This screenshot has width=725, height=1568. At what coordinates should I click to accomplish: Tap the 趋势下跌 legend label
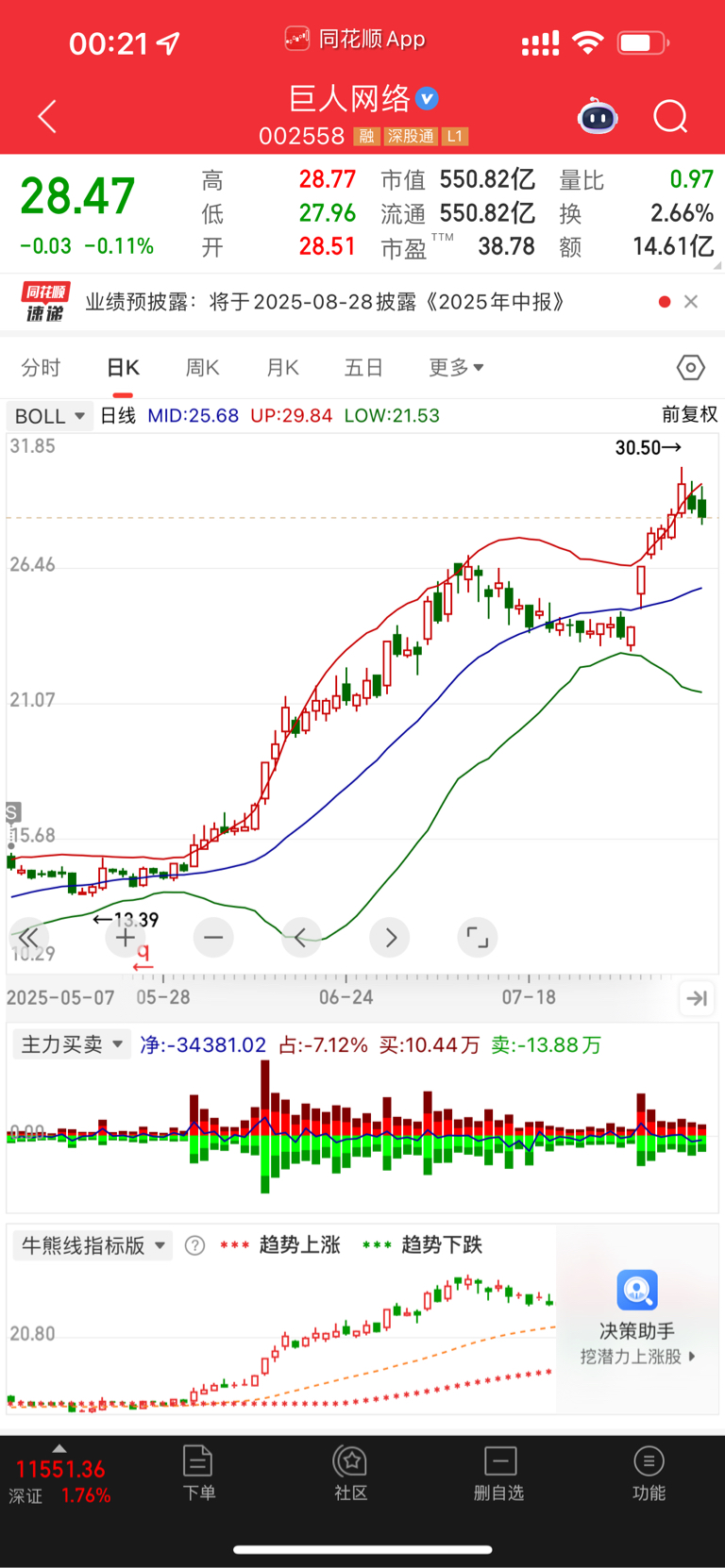442,1245
